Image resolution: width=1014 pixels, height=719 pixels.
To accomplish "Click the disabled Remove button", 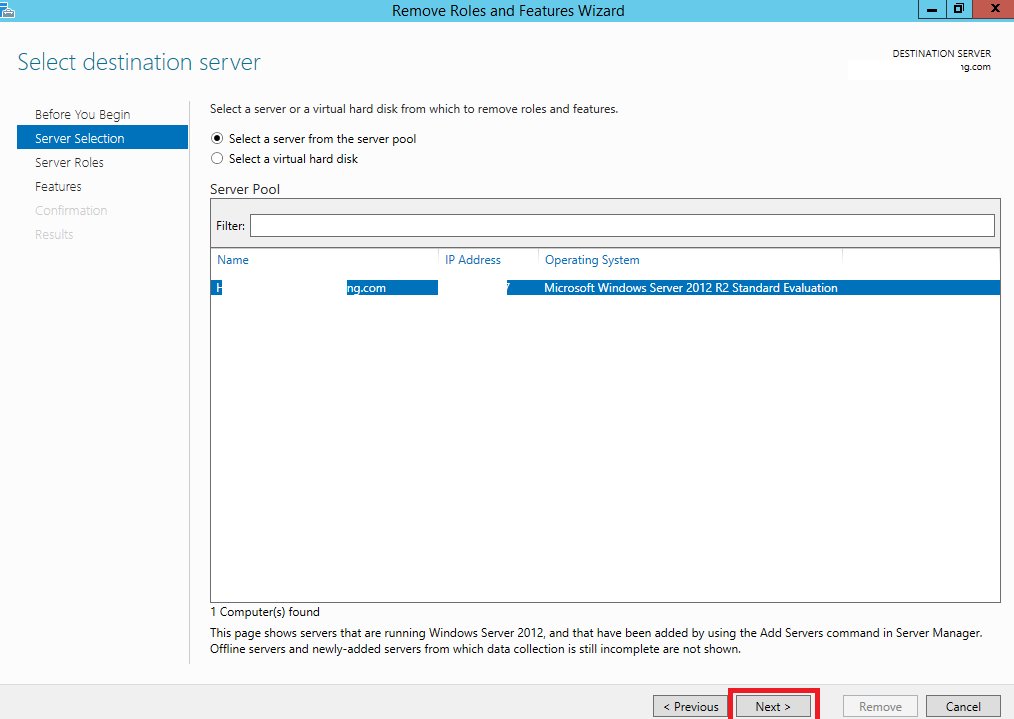I will (879, 705).
